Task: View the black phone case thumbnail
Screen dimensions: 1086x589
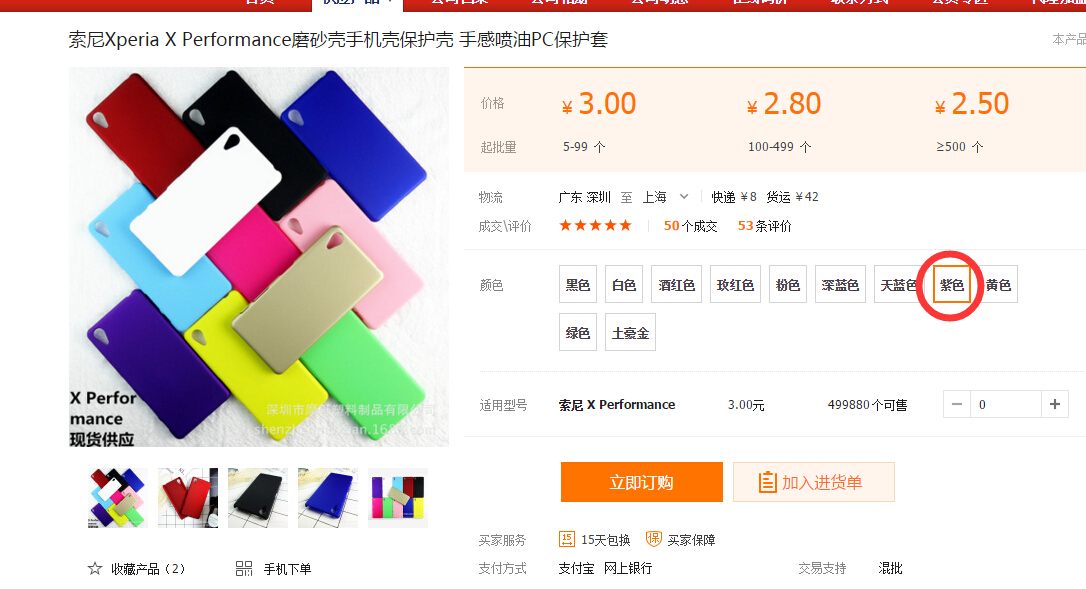Action: pos(258,498)
